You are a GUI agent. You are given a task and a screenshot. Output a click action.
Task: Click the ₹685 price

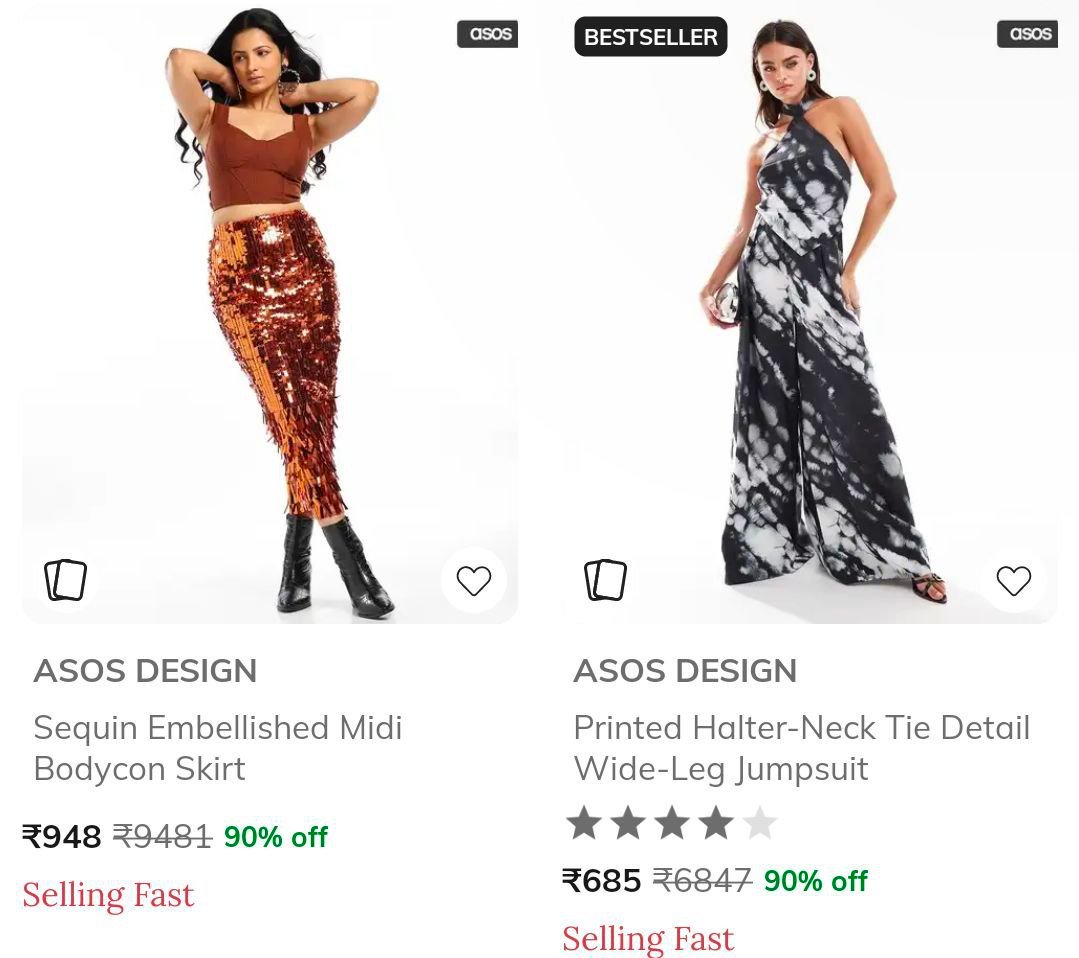pos(602,880)
